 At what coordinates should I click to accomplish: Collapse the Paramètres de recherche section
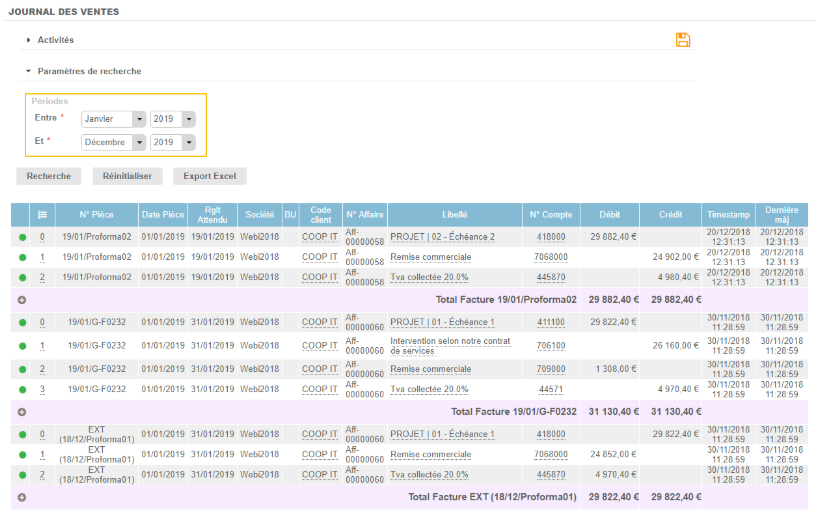tap(88, 72)
